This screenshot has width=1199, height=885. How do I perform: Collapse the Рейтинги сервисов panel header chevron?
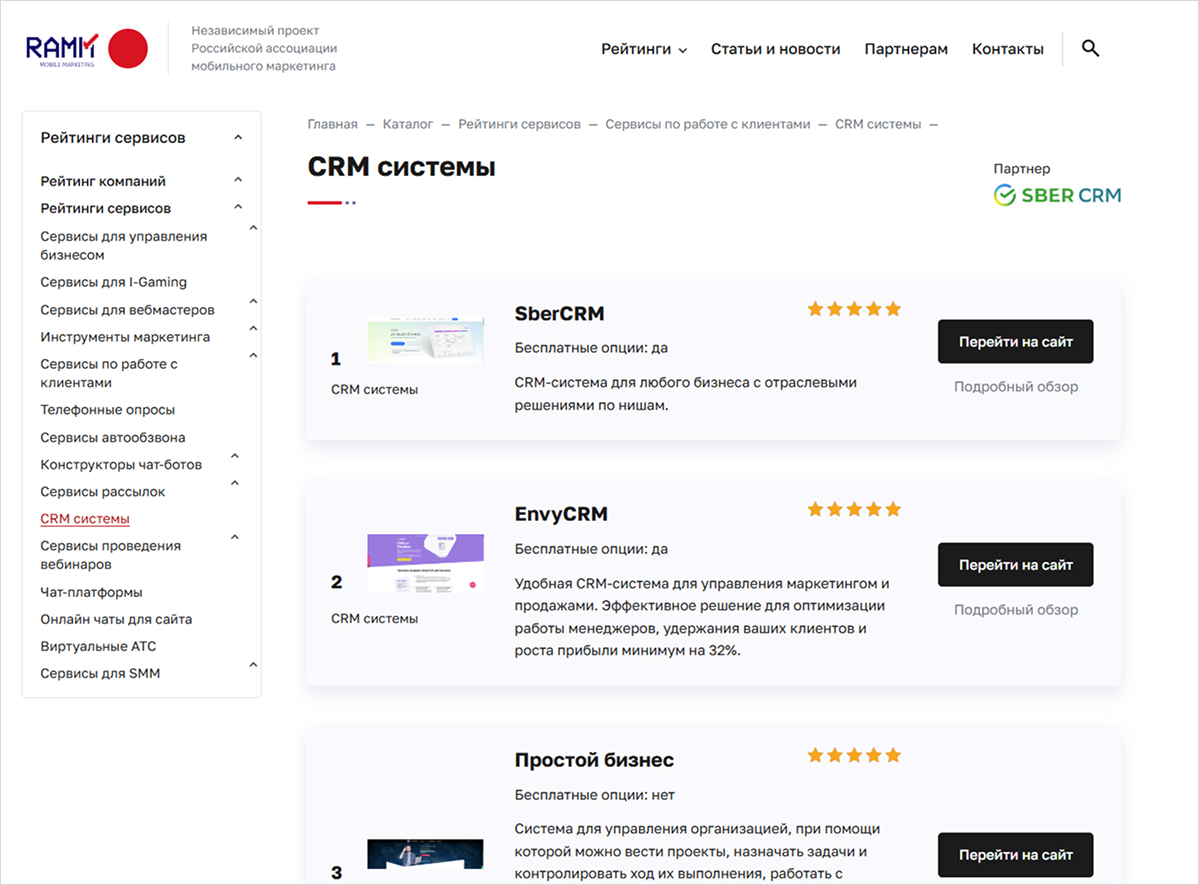[x=238, y=138]
